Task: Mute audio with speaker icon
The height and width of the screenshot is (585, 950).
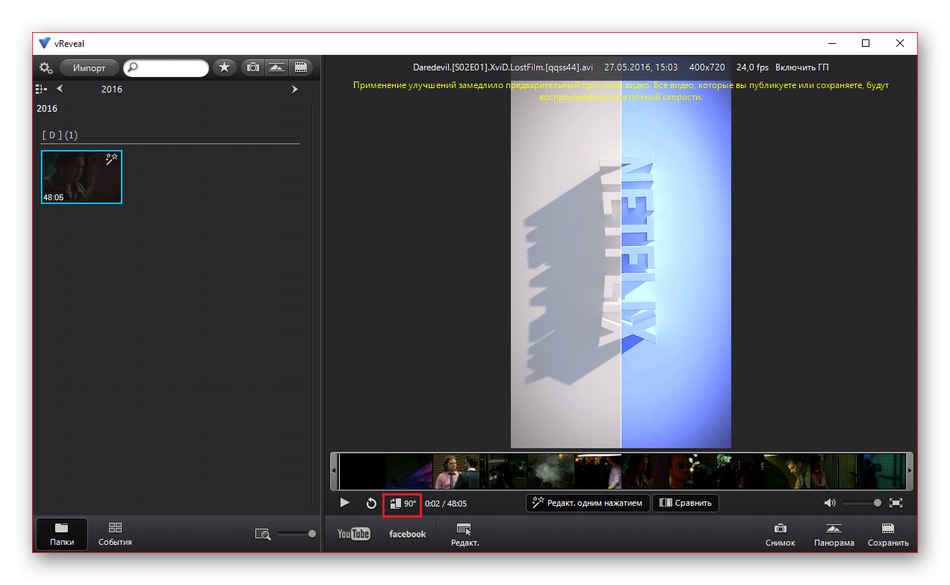Action: 829,503
